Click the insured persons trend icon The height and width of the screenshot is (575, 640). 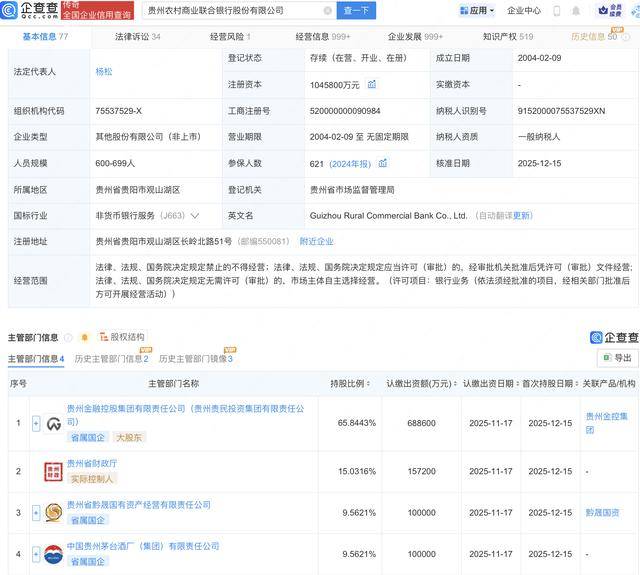(x=382, y=163)
